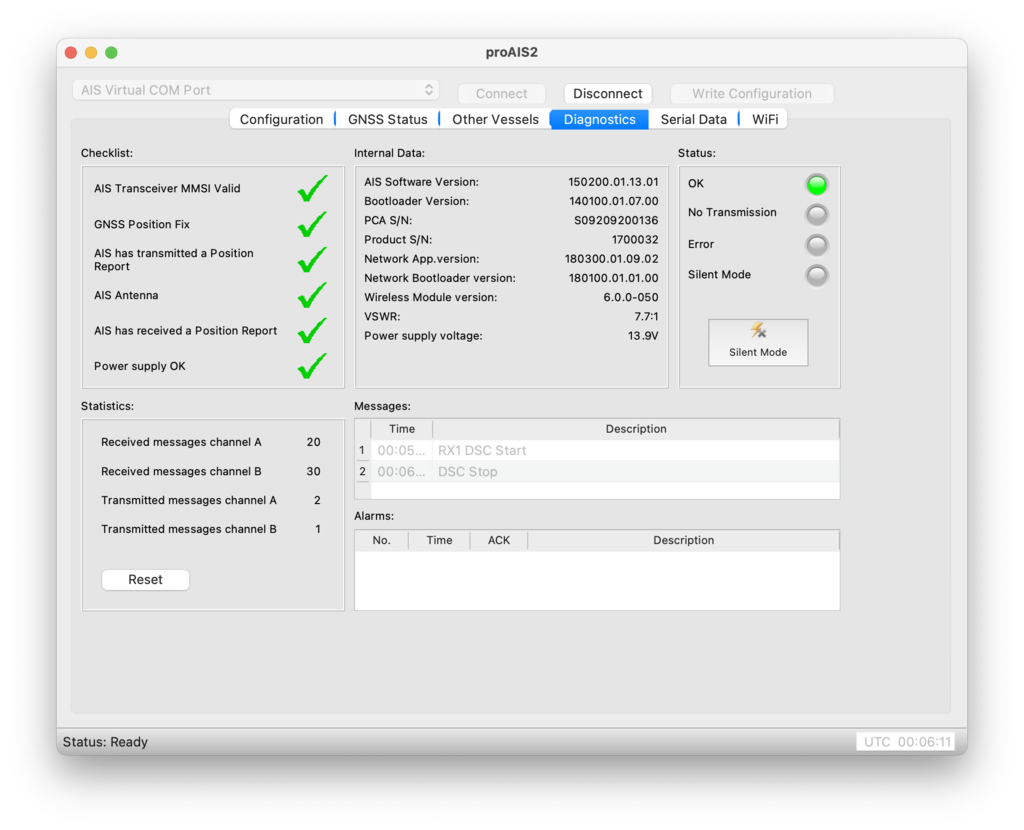Switch to the Configuration tab
The width and height of the screenshot is (1024, 830).
(281, 120)
